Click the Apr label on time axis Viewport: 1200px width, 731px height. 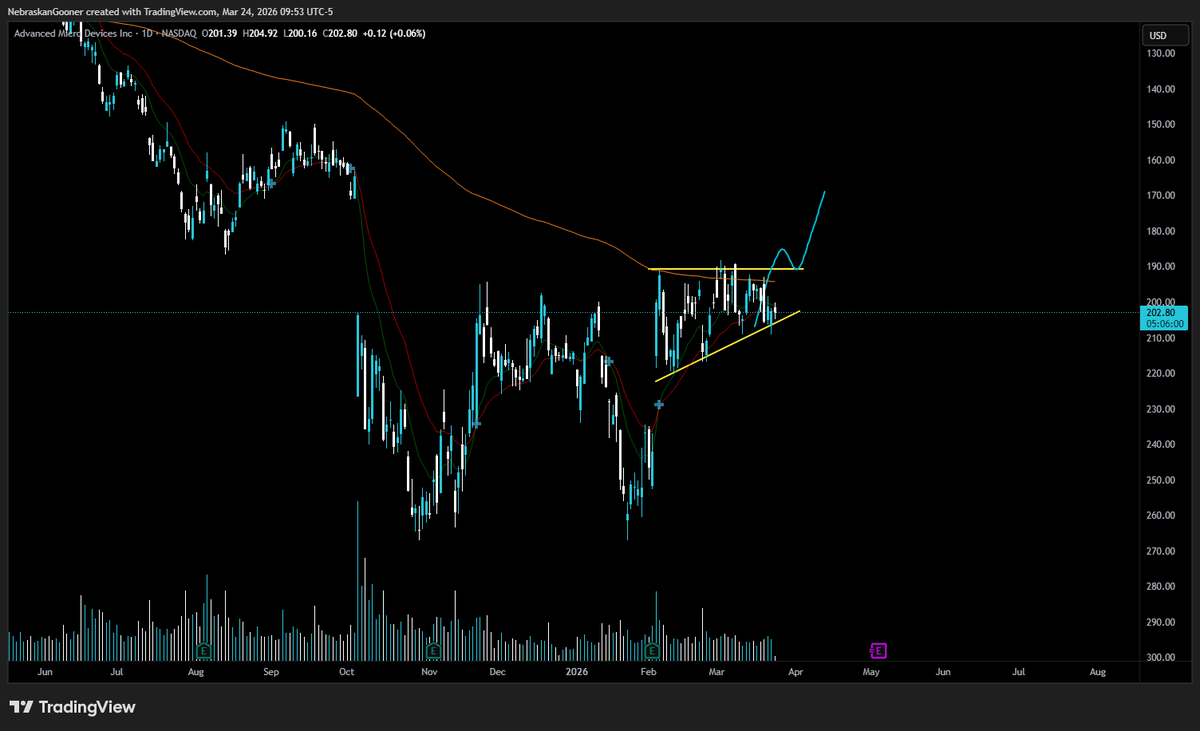click(795, 673)
